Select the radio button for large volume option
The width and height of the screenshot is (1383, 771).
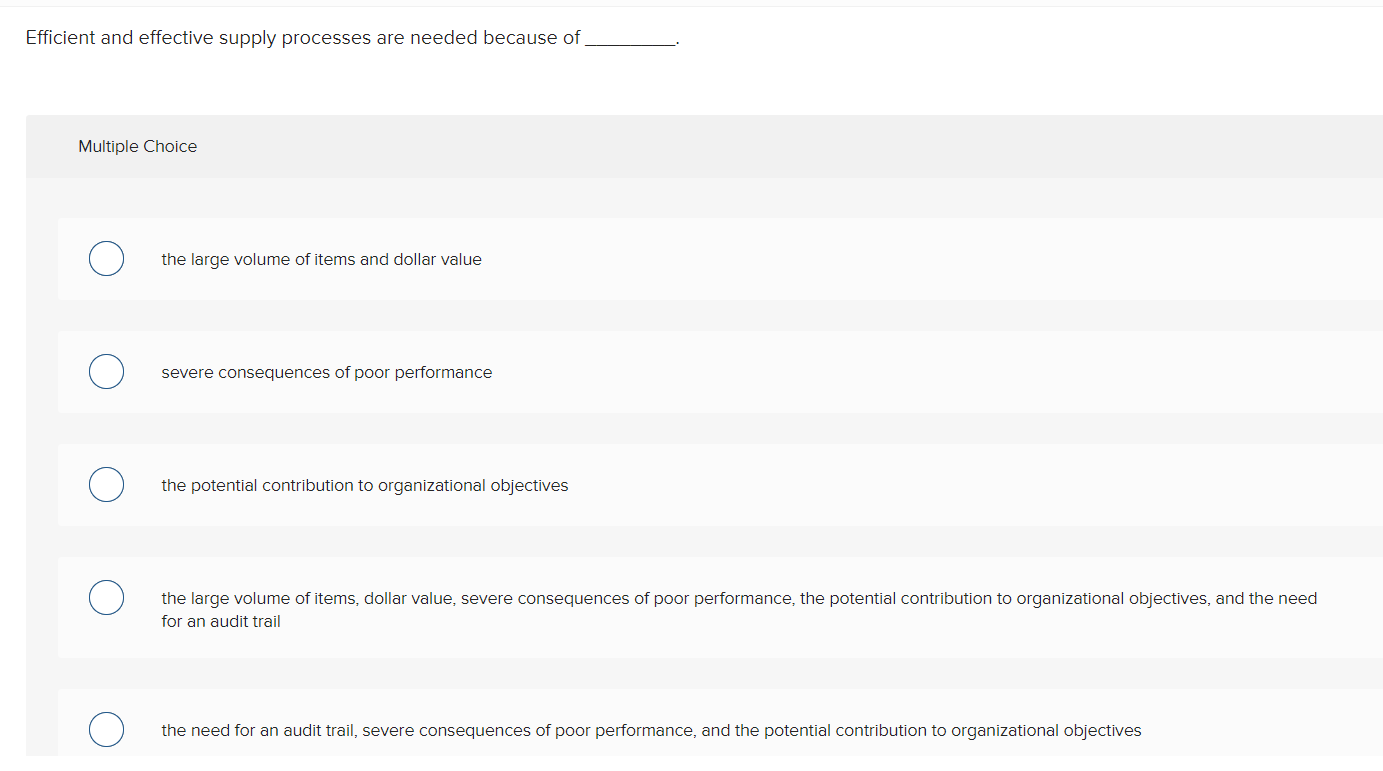[106, 258]
